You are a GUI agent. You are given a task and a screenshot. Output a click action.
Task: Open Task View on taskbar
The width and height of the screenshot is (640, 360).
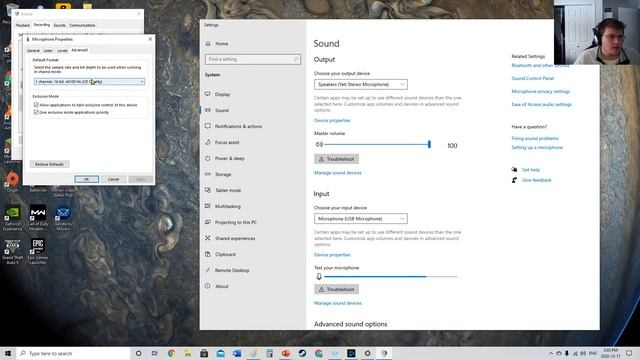coord(154,353)
